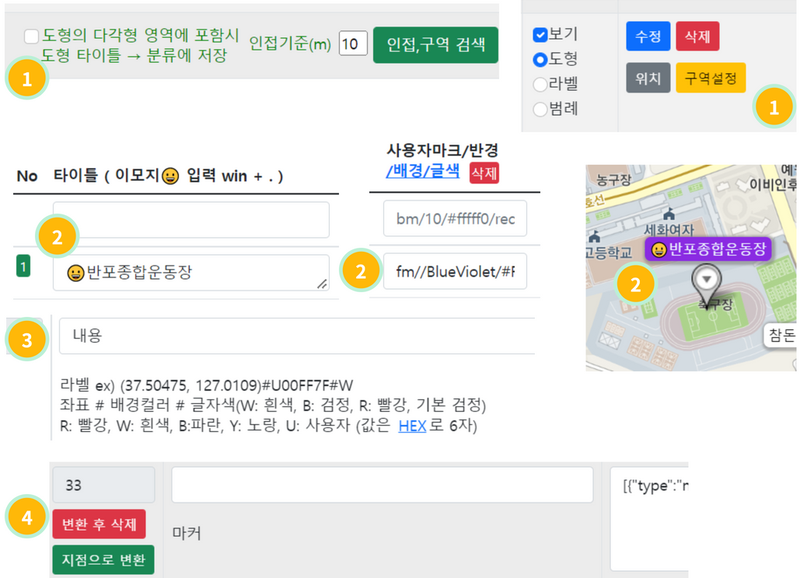Click the green No 1 row badge

pyautogui.click(x=24, y=267)
